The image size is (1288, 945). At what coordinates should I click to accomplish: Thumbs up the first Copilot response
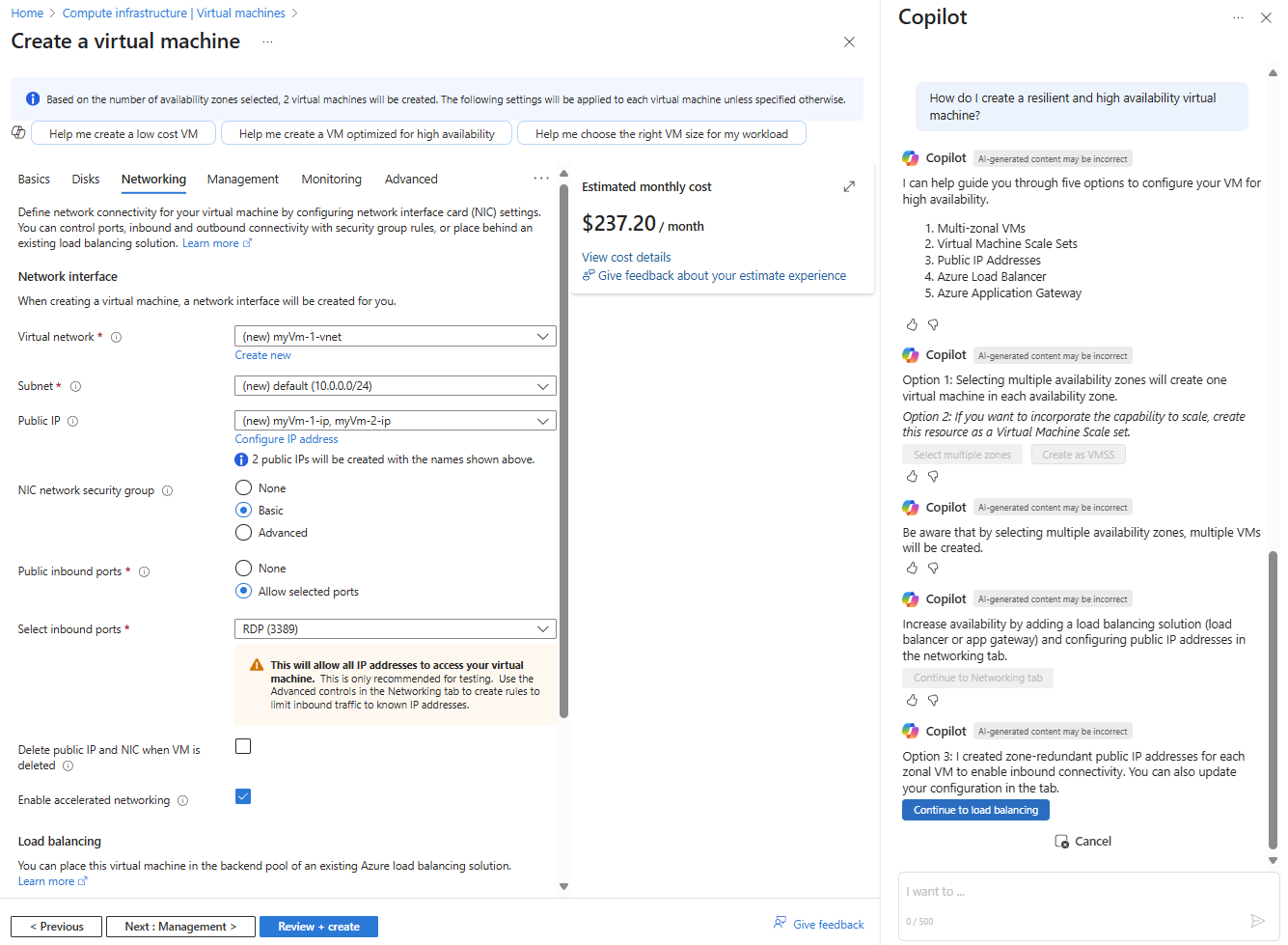click(912, 325)
